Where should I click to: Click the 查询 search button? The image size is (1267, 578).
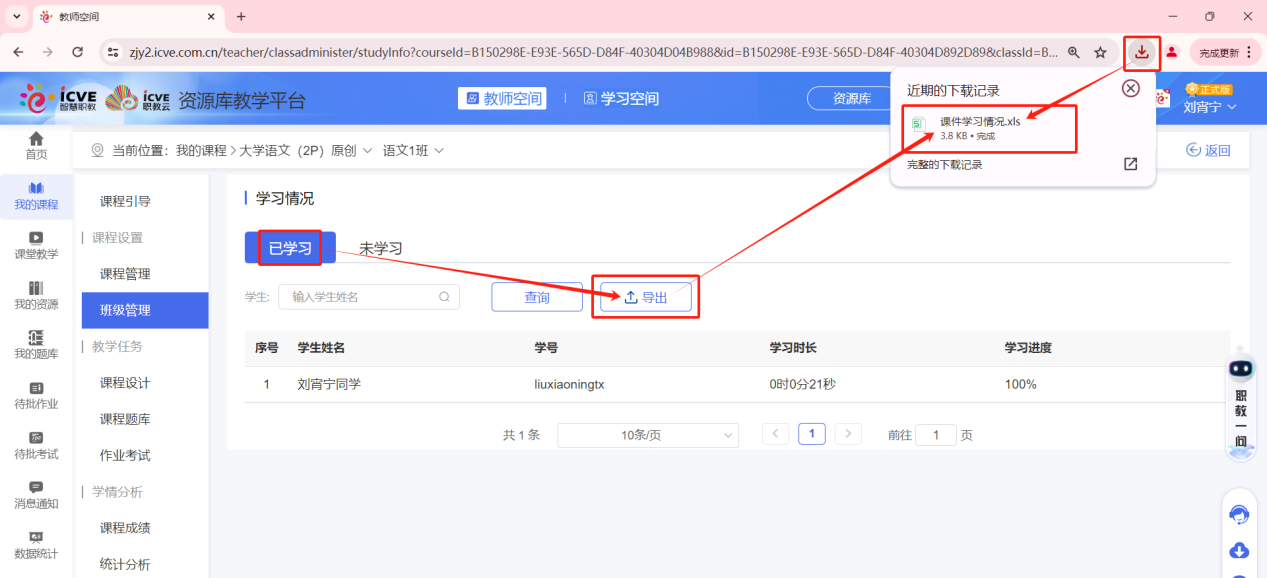[x=537, y=297]
